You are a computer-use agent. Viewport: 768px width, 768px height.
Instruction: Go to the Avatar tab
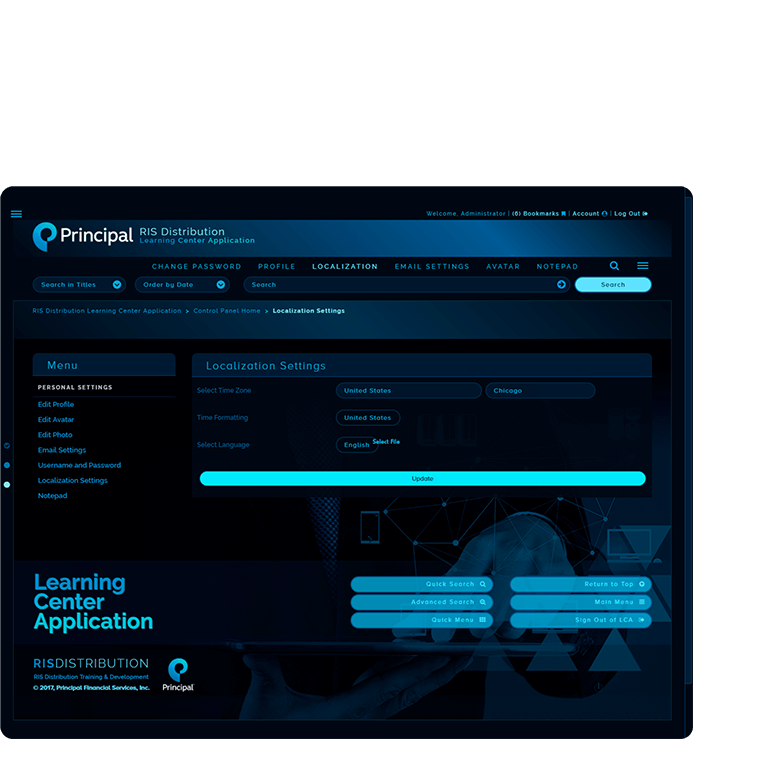pyautogui.click(x=503, y=266)
